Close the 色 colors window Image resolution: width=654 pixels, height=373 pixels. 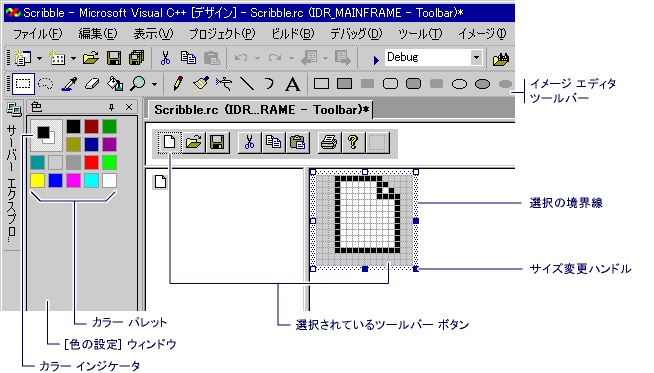point(129,107)
